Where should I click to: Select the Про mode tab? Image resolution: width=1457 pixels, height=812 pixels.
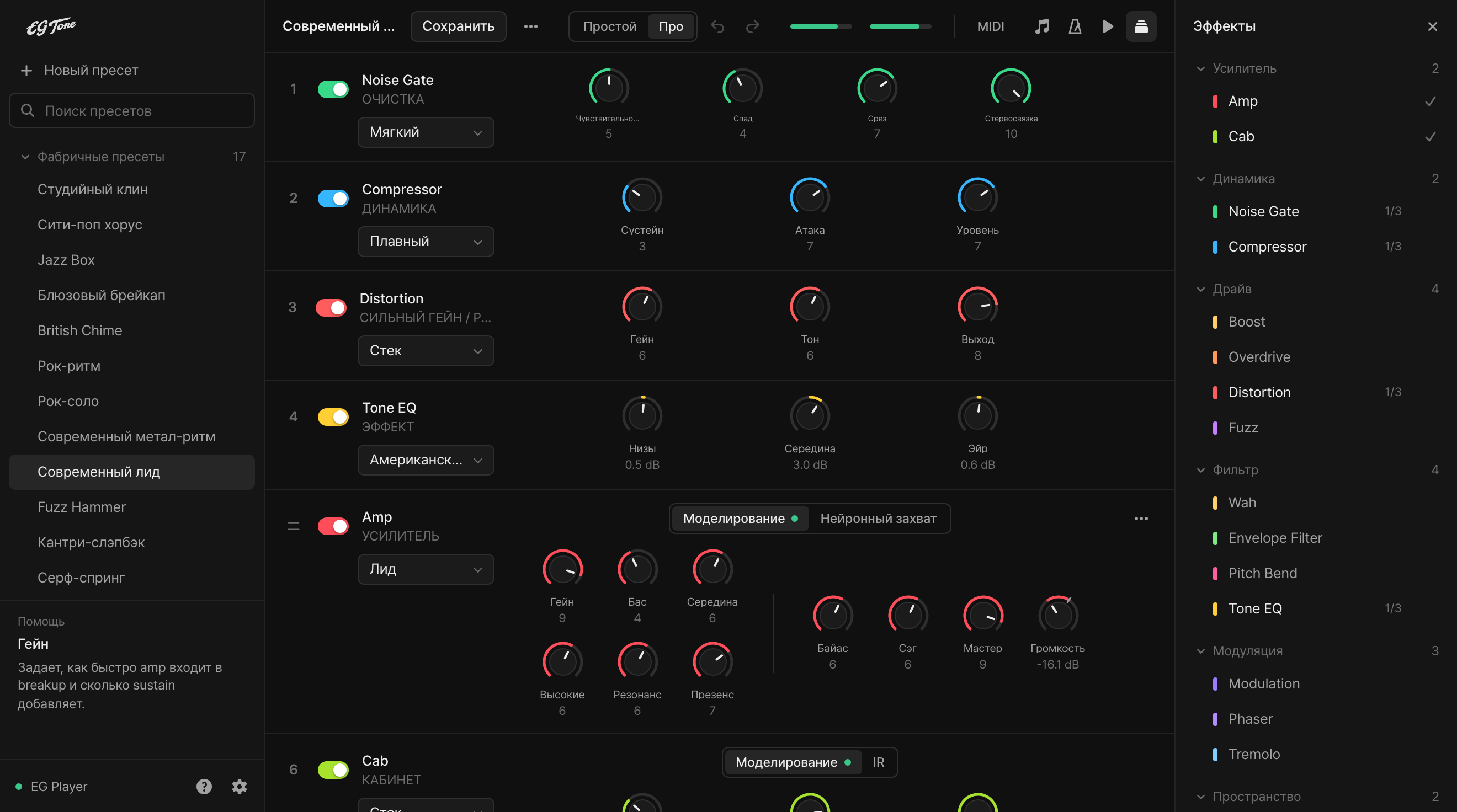pos(671,26)
